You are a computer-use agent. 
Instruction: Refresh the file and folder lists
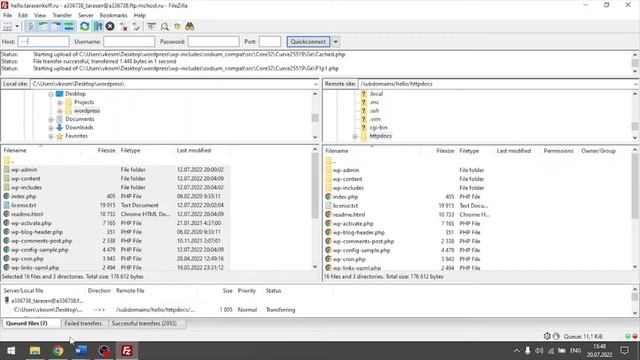tap(84, 27)
